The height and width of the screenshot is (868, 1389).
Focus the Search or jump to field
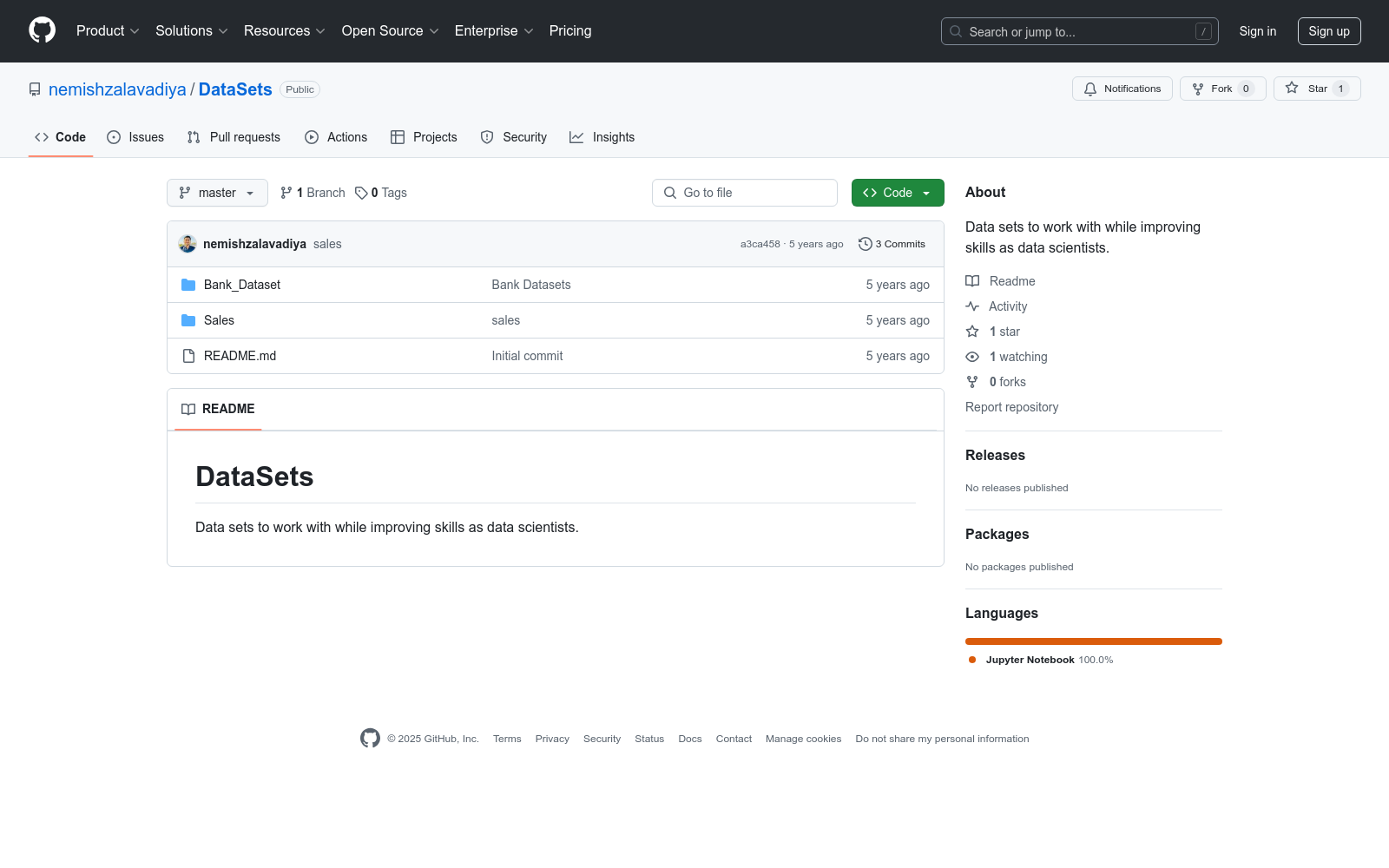click(x=1080, y=31)
